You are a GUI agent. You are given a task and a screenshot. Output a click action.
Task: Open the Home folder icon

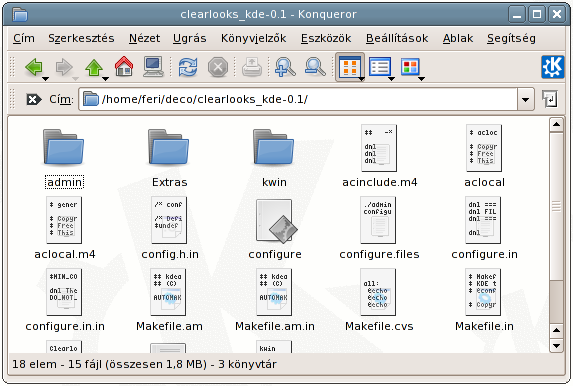click(x=124, y=66)
